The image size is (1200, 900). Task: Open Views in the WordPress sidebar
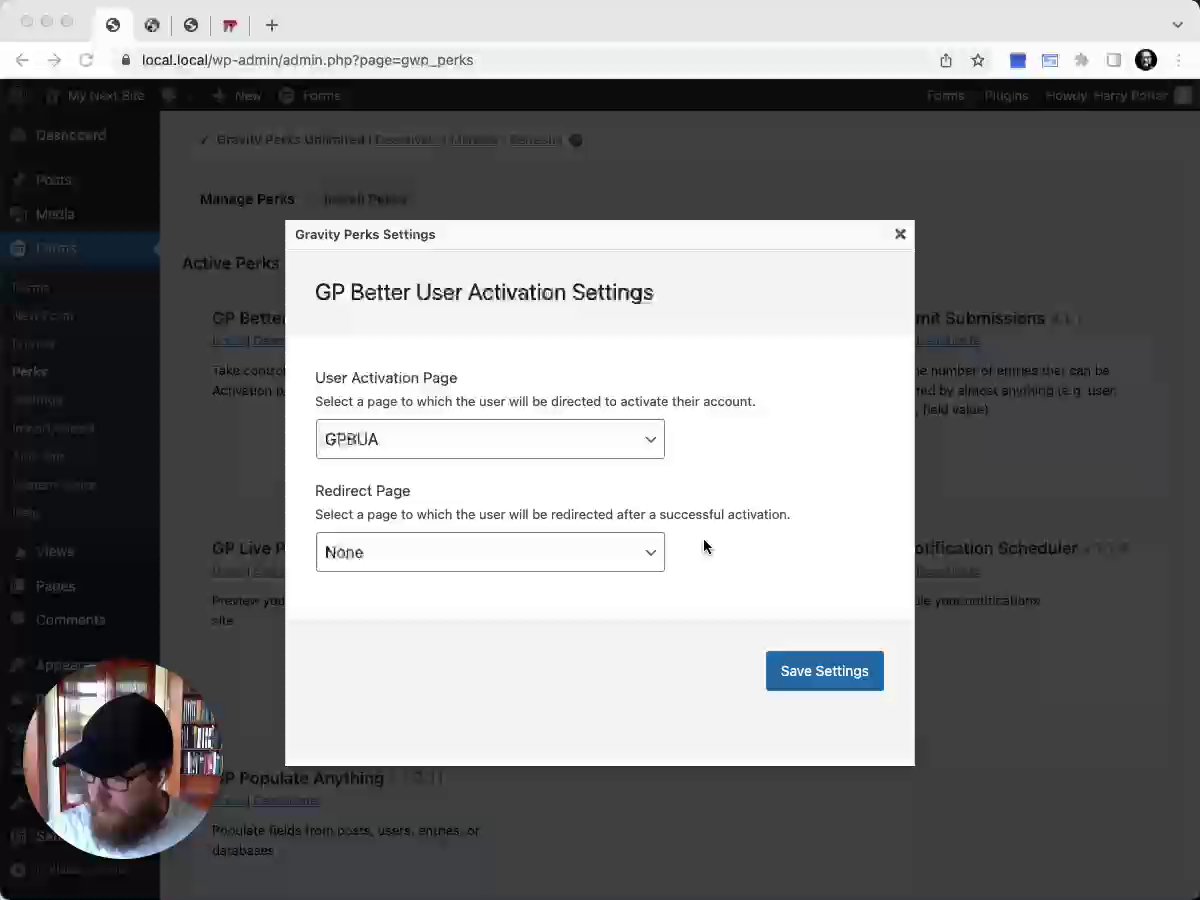point(55,551)
